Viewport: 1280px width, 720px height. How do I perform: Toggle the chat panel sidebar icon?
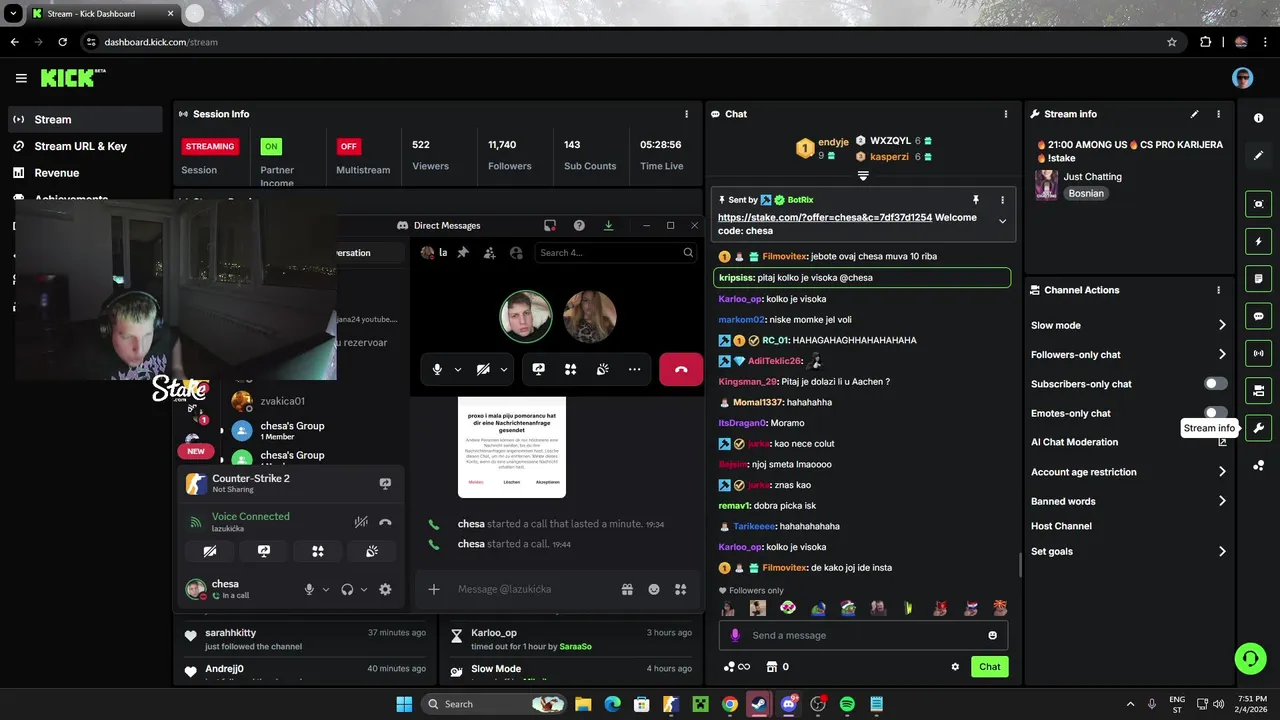1258,316
